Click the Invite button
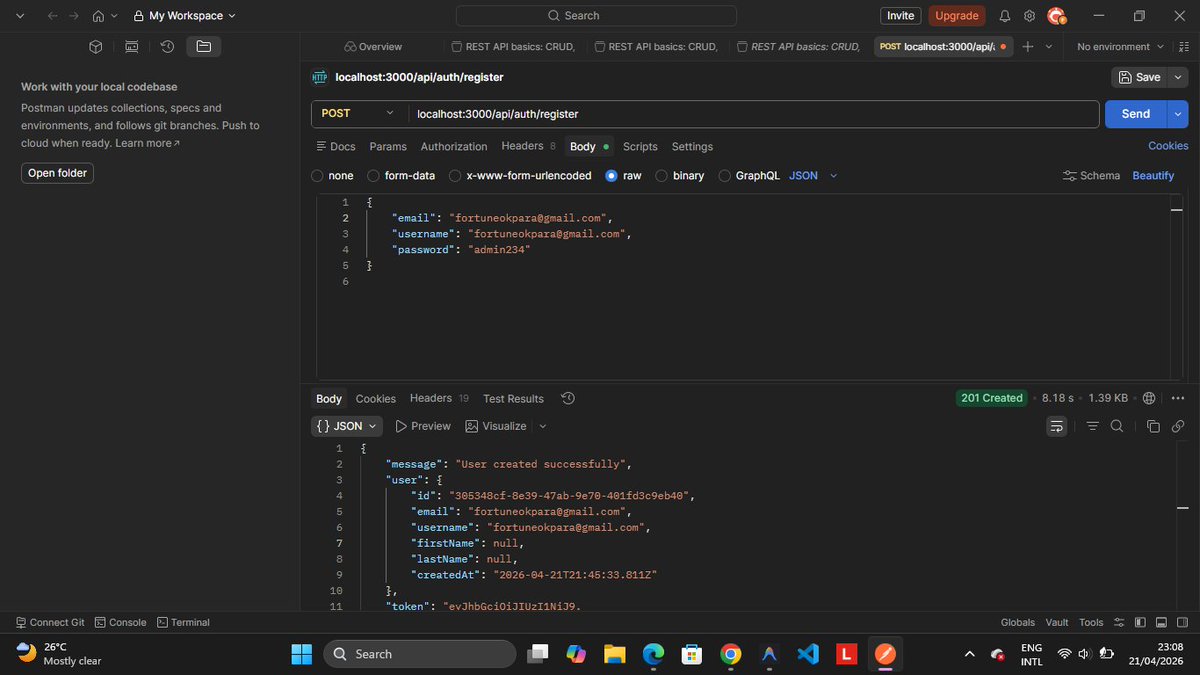 point(900,16)
